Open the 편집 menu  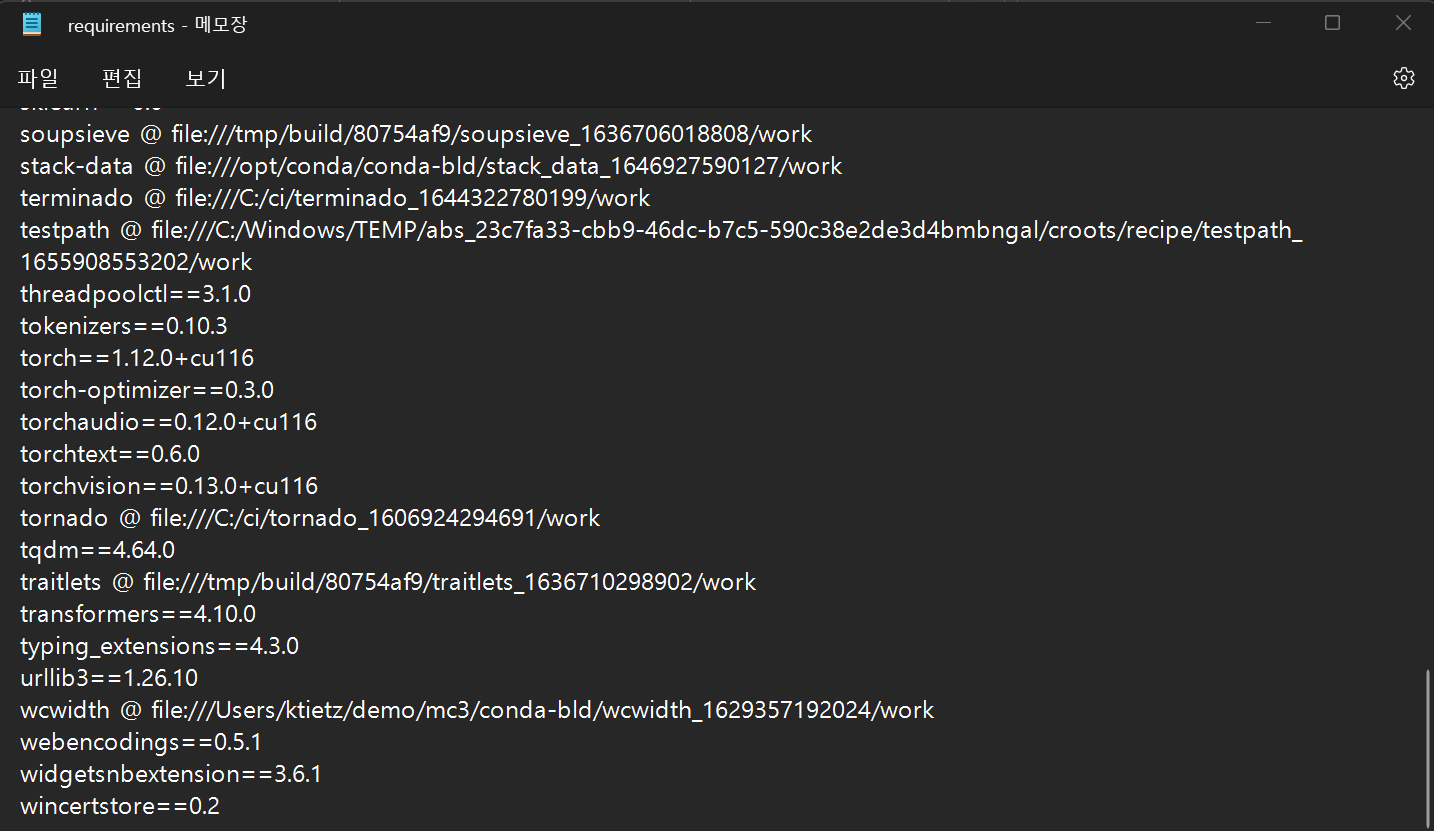(x=122, y=78)
